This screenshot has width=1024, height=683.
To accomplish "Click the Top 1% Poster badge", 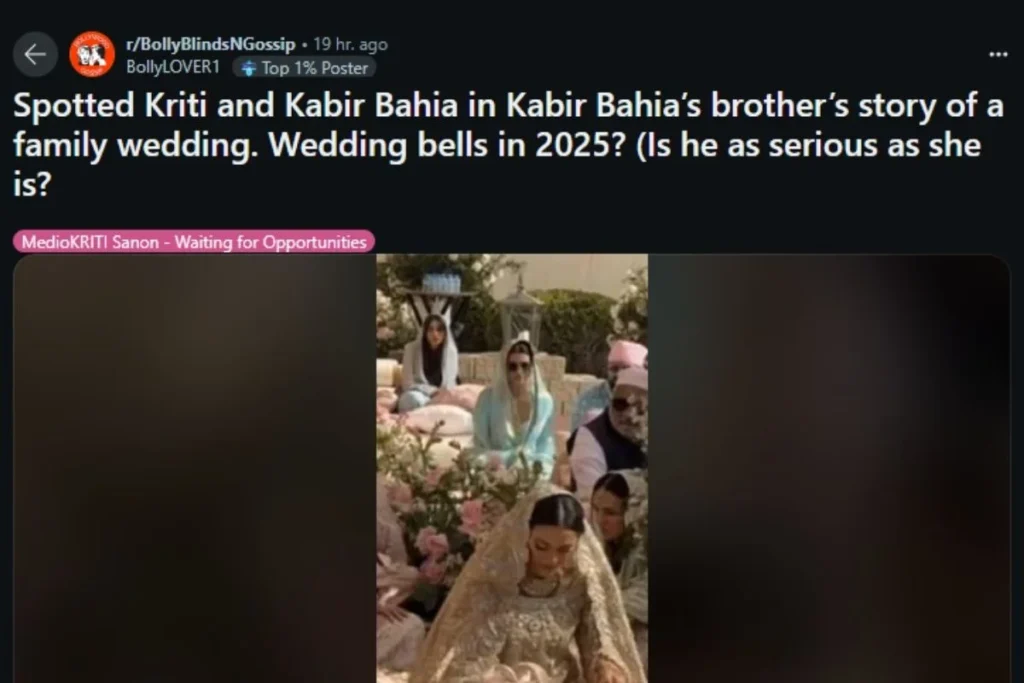I will [x=304, y=68].
